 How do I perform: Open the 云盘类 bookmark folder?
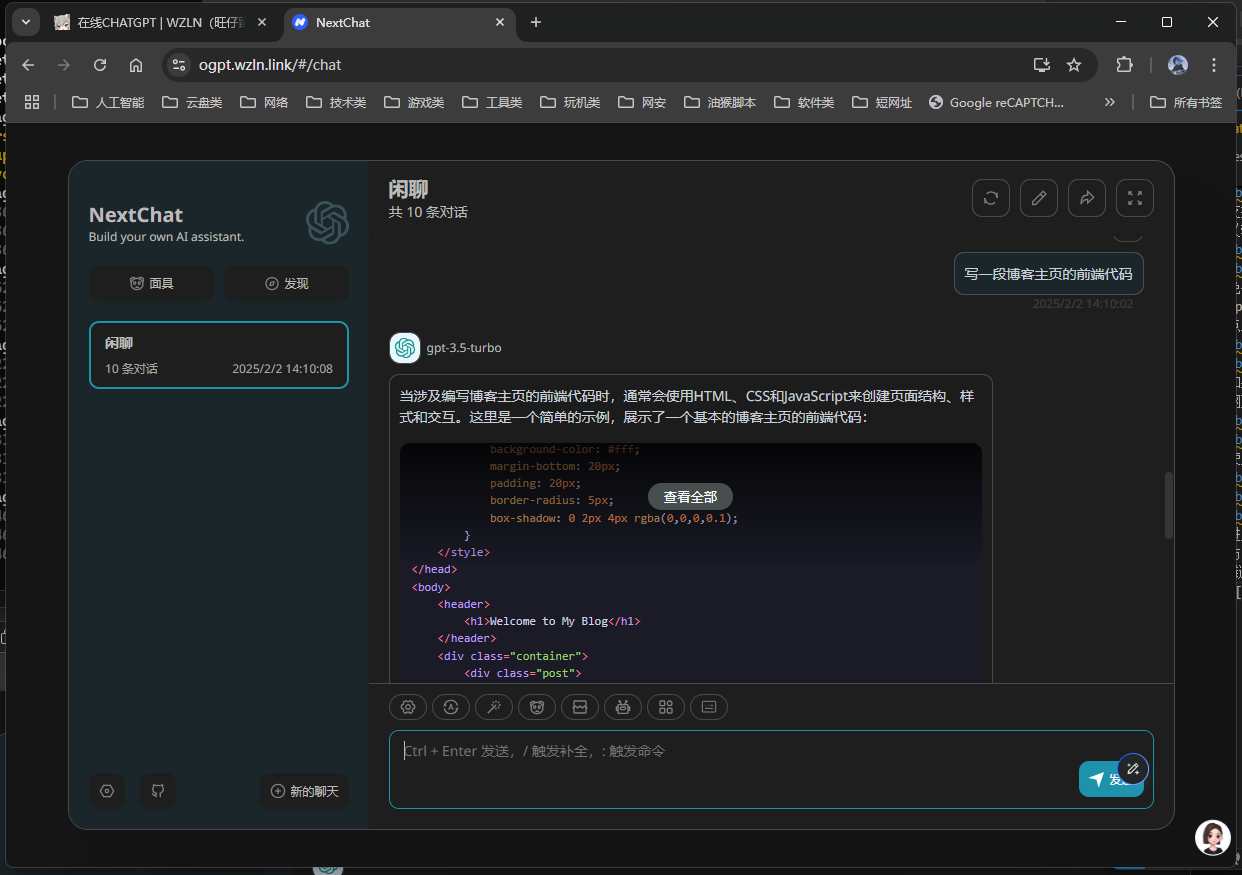coord(192,102)
